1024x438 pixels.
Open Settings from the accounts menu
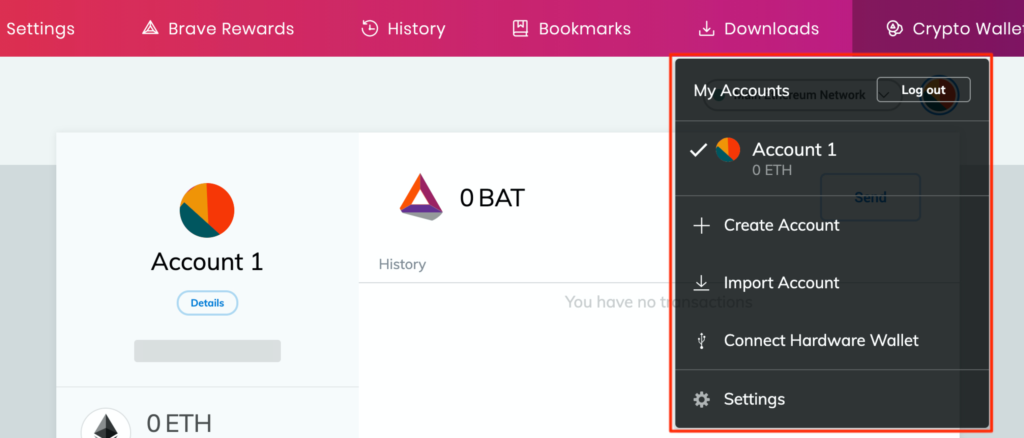click(x=832, y=399)
